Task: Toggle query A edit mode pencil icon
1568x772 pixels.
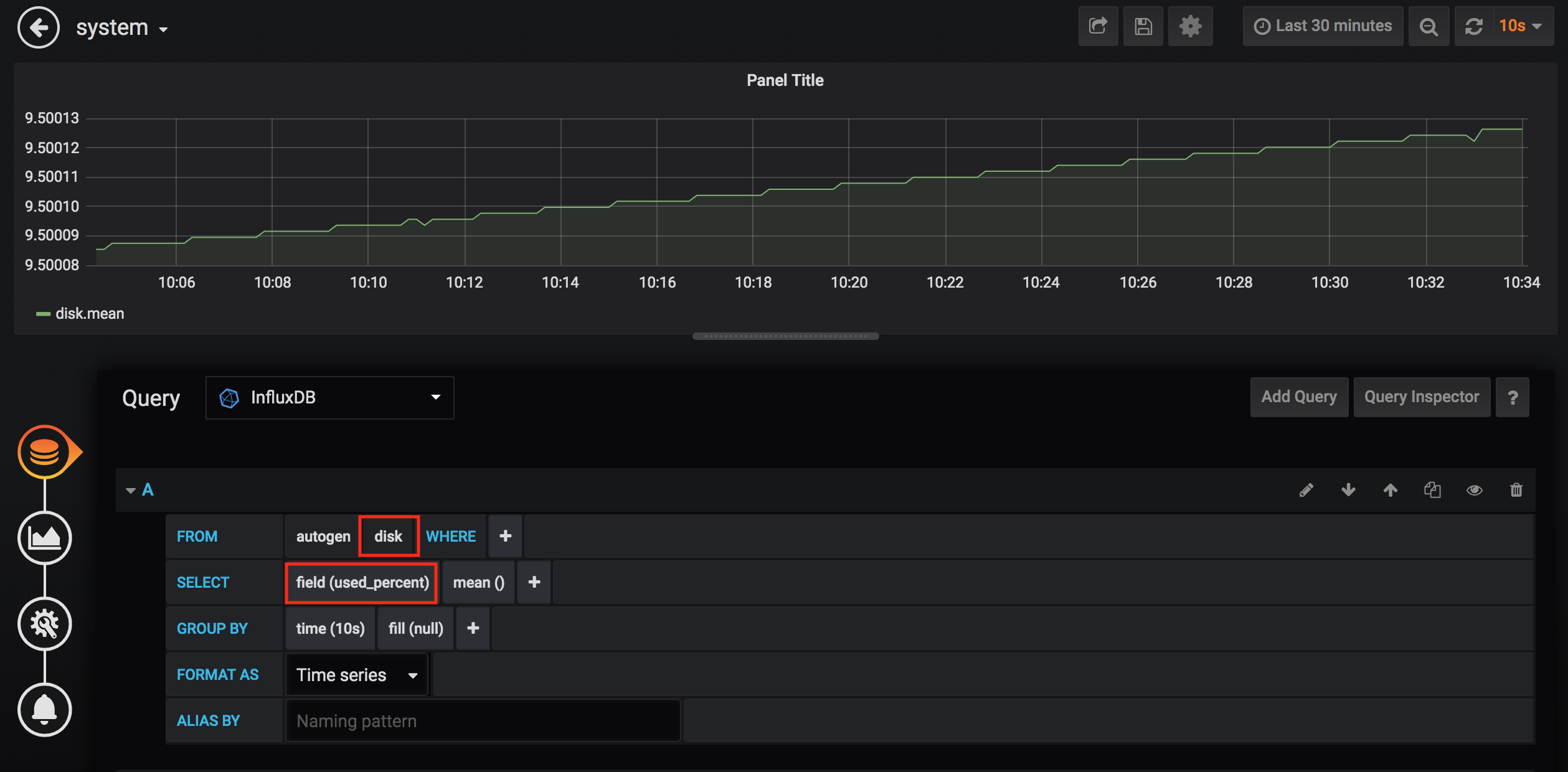Action: click(x=1306, y=491)
